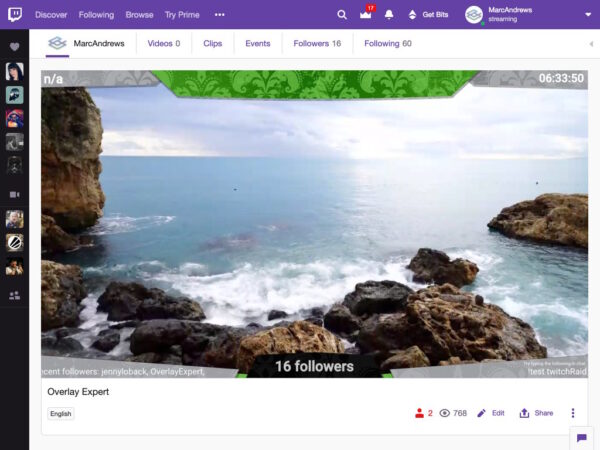Click Get Bits button
This screenshot has width=600, height=450.
pos(428,15)
